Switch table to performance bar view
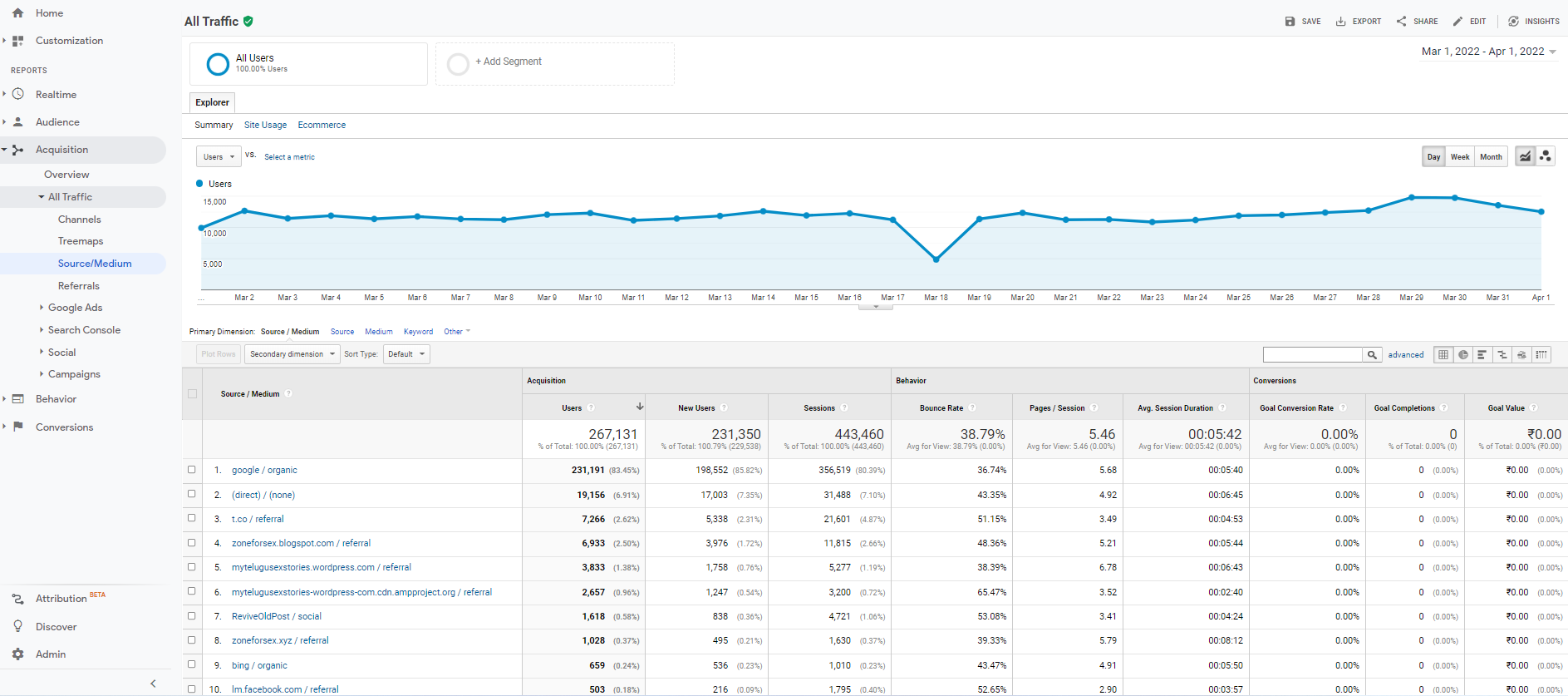 pos(1482,355)
